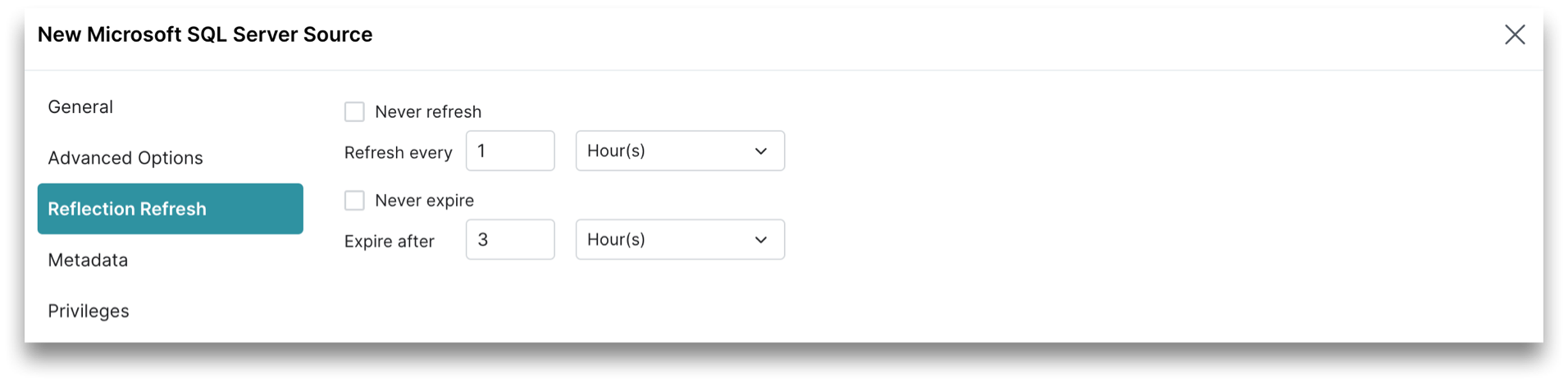Click the value 3 in Expire after

point(483,240)
